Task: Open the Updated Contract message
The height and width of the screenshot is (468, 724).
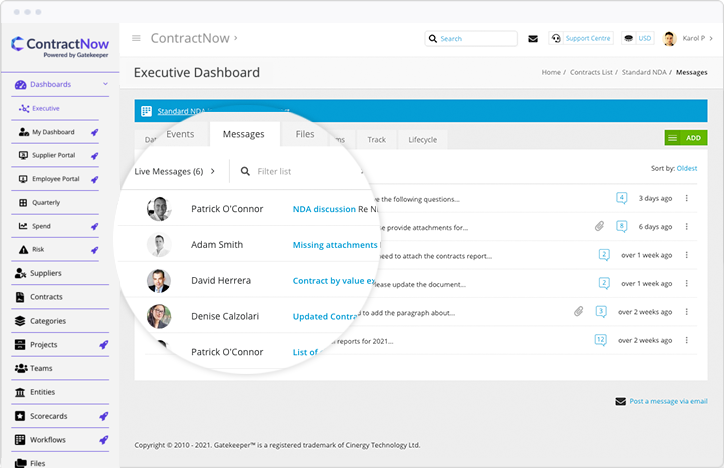Action: coord(325,317)
